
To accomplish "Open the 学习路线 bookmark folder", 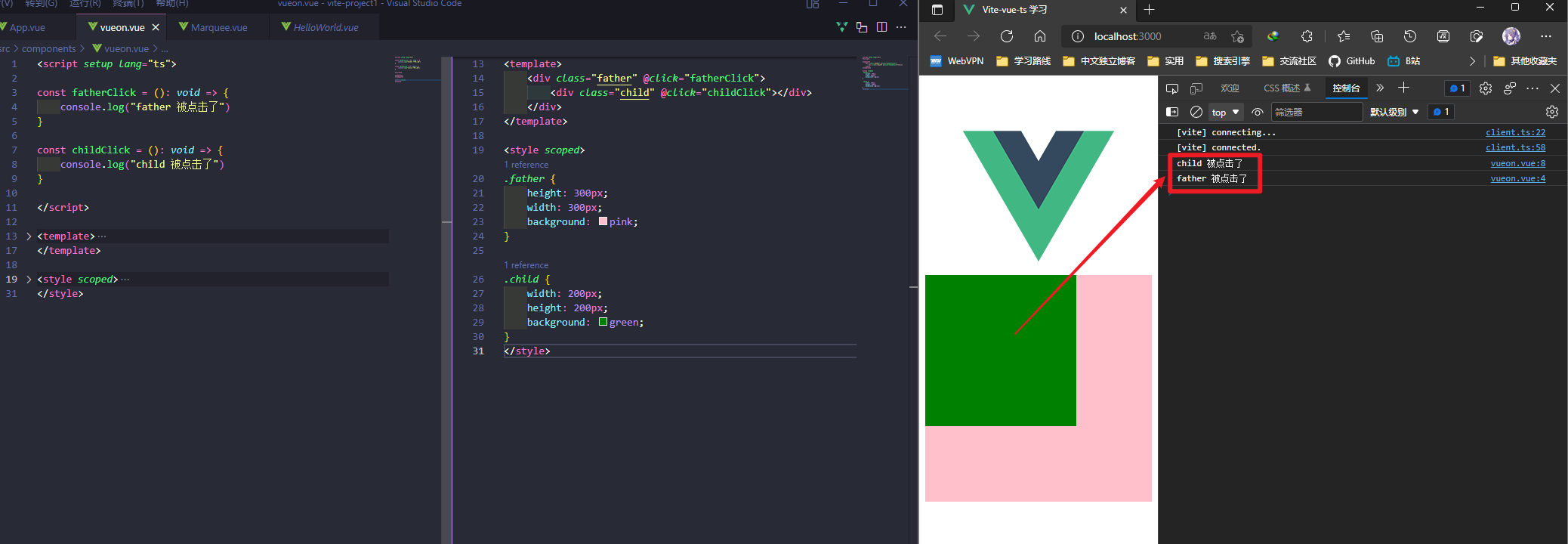I will (x=1023, y=61).
